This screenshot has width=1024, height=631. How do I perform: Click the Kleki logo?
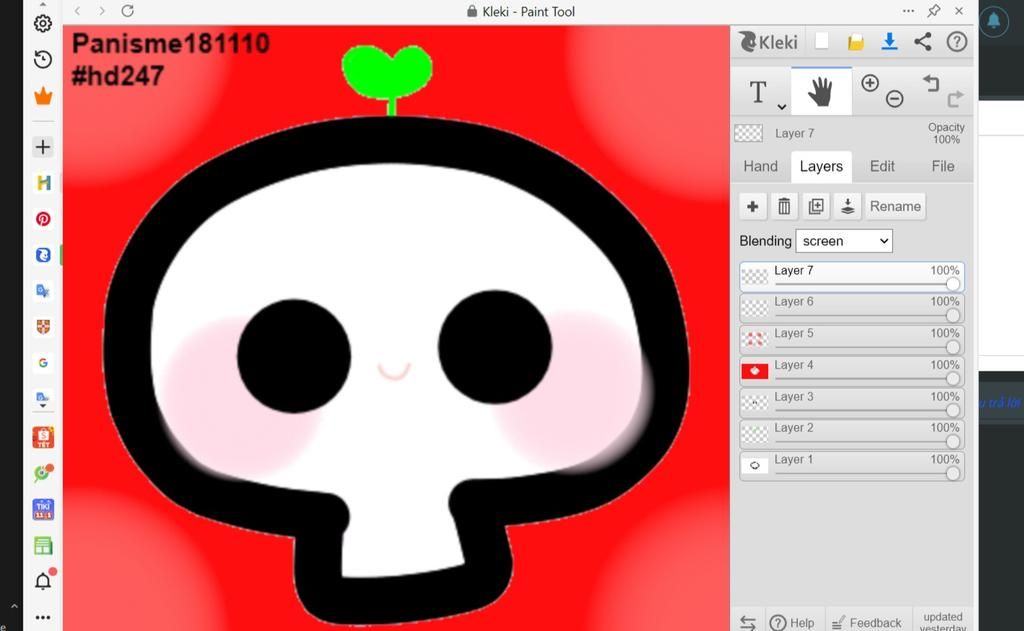point(769,42)
